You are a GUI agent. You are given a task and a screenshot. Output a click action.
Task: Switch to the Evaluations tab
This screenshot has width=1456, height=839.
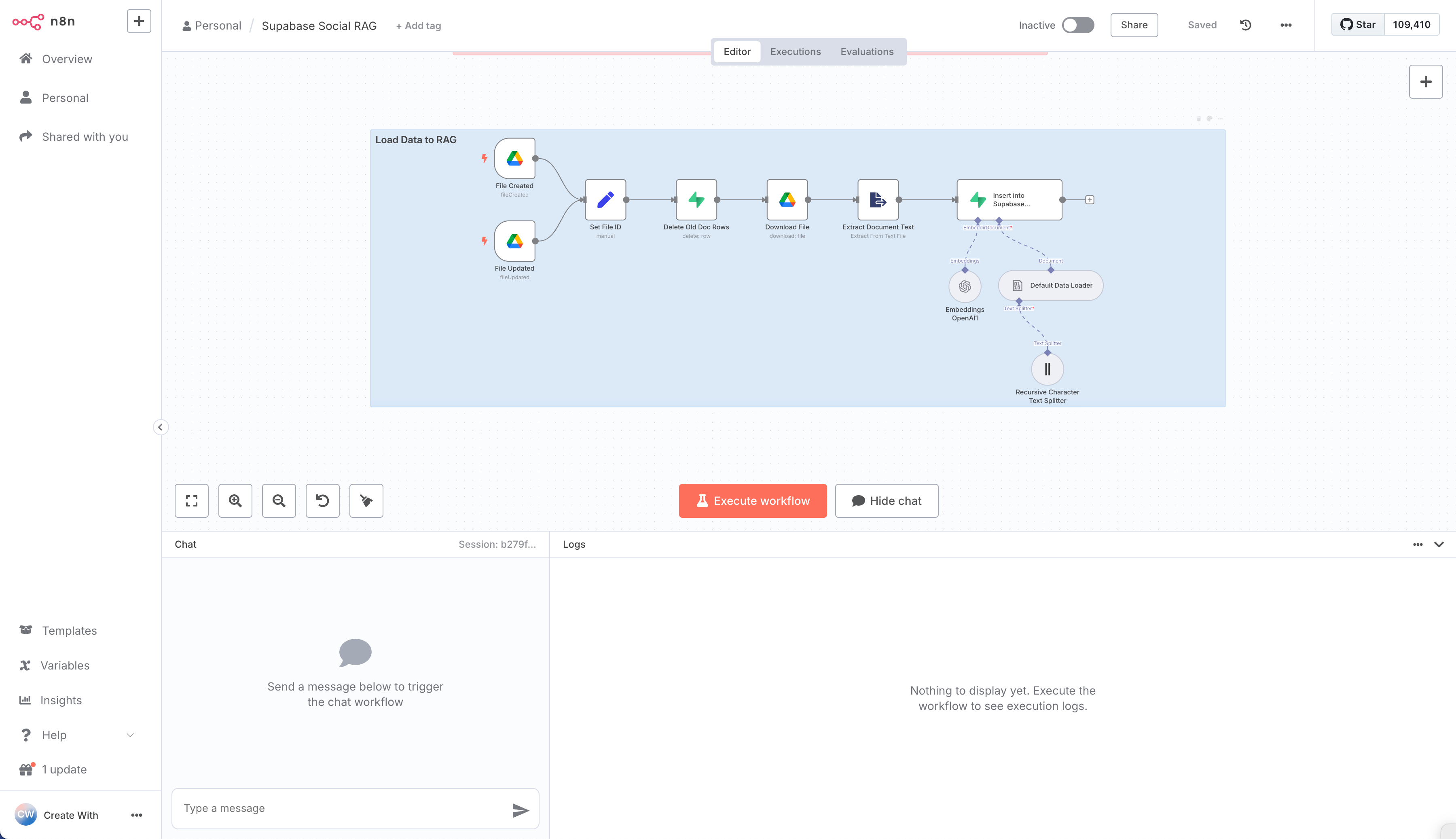tap(867, 51)
